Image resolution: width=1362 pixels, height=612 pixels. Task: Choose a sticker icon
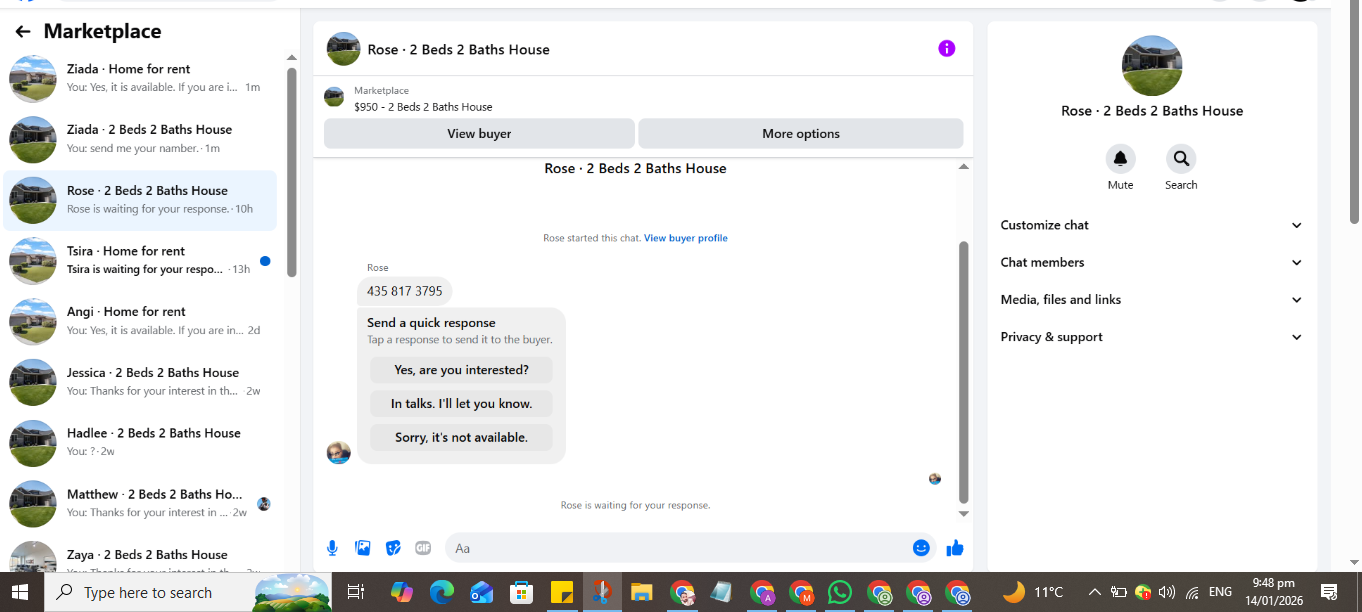click(393, 548)
